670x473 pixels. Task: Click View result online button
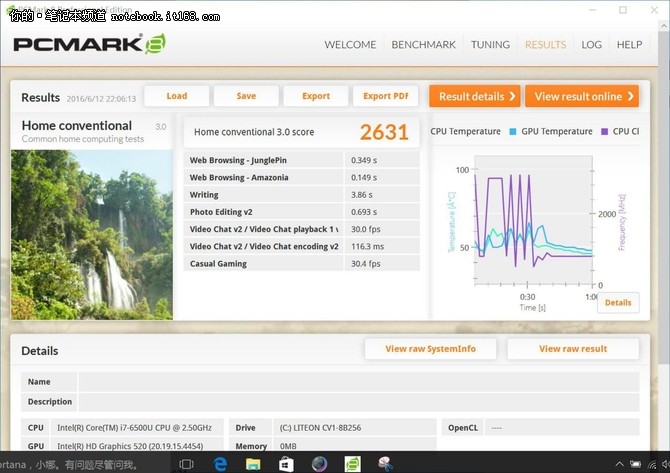pos(582,96)
